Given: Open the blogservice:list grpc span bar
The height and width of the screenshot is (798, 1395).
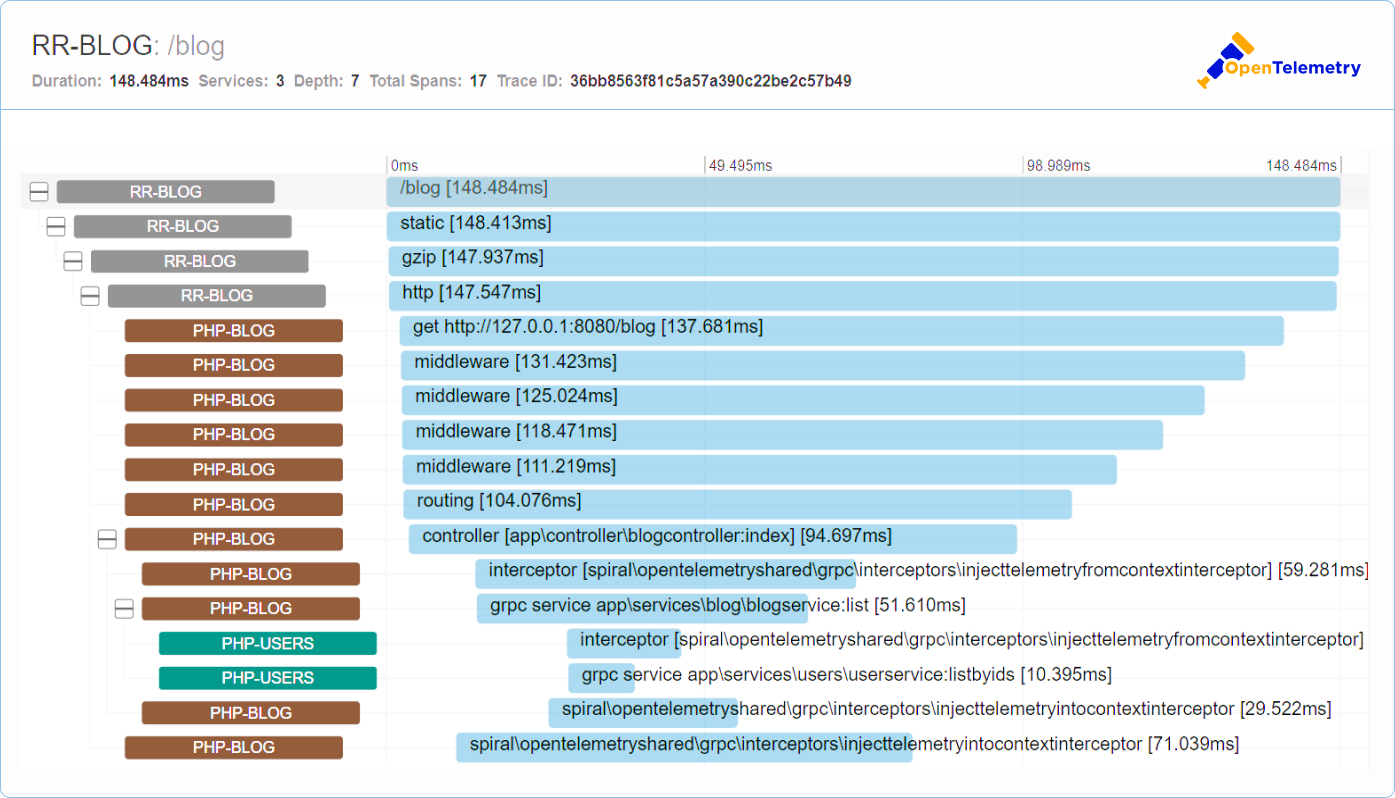Looking at the screenshot, I should click(642, 608).
